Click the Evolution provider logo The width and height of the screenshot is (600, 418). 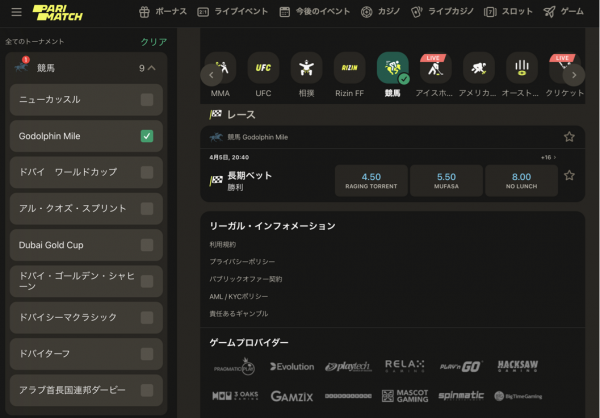292,367
